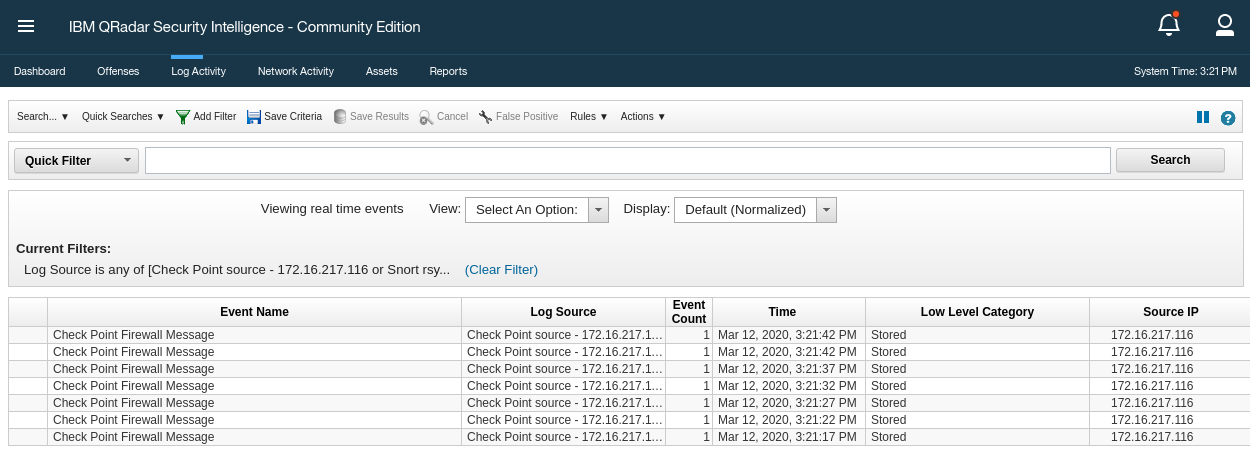Screen dimensions: 1250x465
Task: Go to the Offenses tab
Action: tap(118, 71)
